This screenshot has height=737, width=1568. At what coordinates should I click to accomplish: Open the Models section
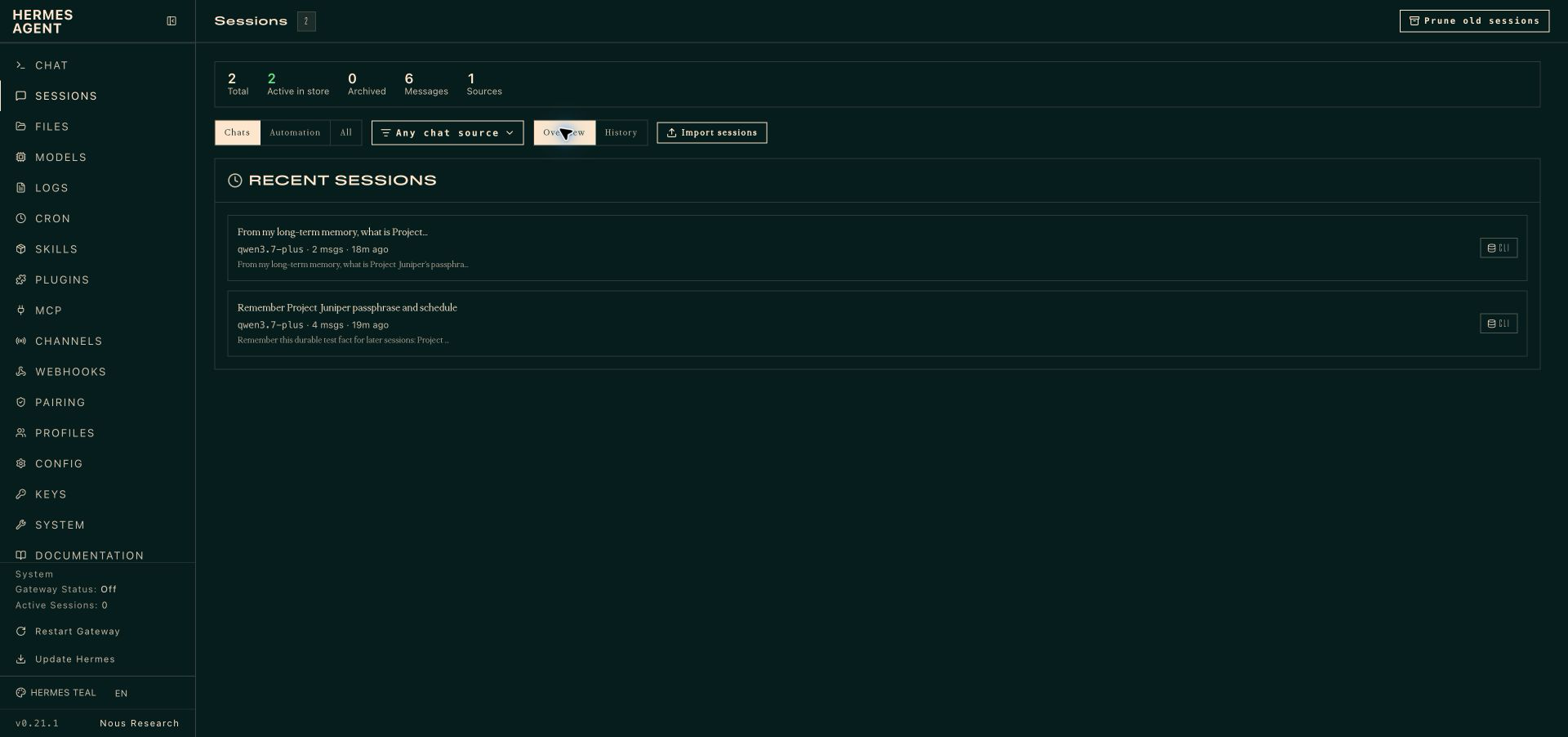pos(98,158)
